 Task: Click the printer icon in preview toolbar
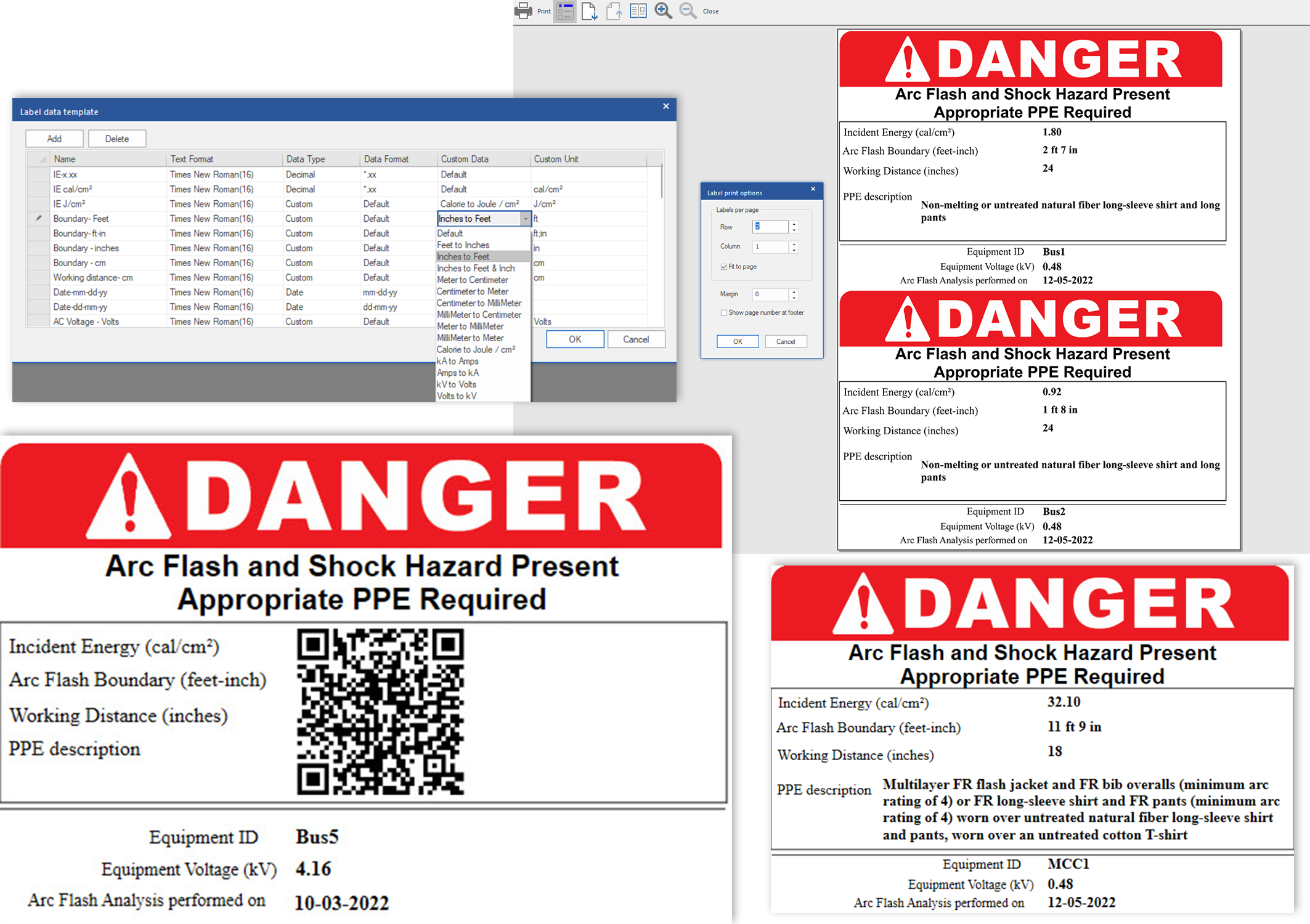[x=523, y=10]
